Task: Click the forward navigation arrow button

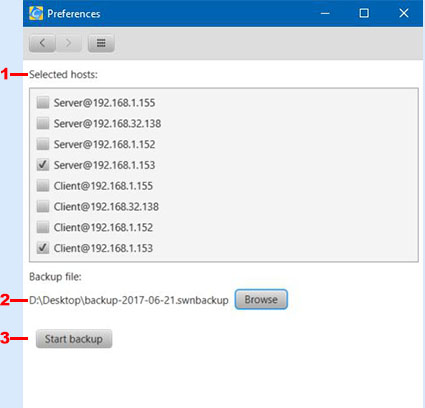Action: 68,43
